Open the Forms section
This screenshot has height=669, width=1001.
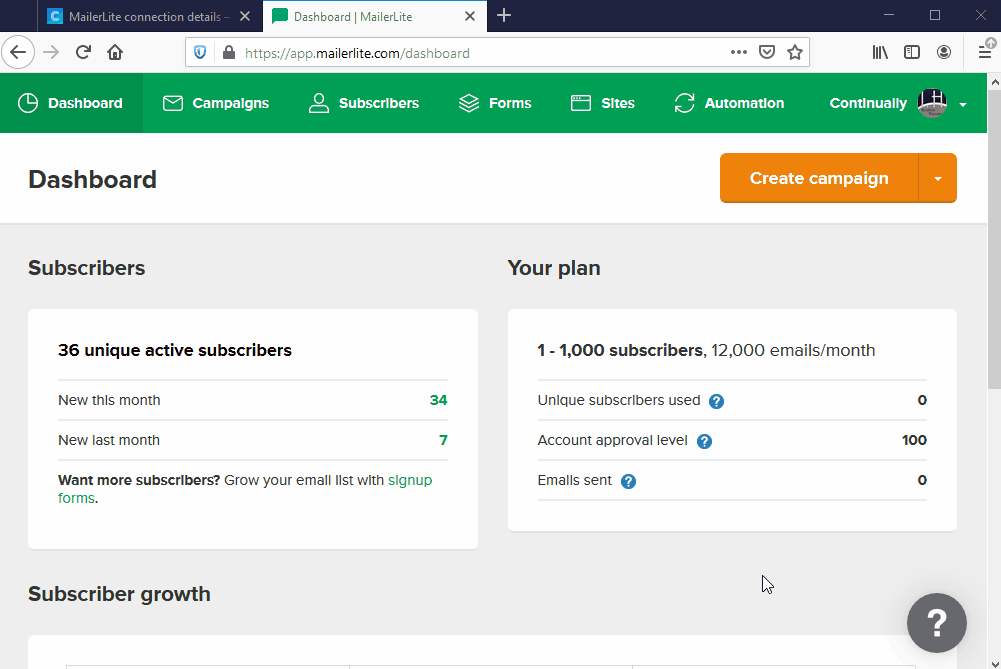(495, 103)
